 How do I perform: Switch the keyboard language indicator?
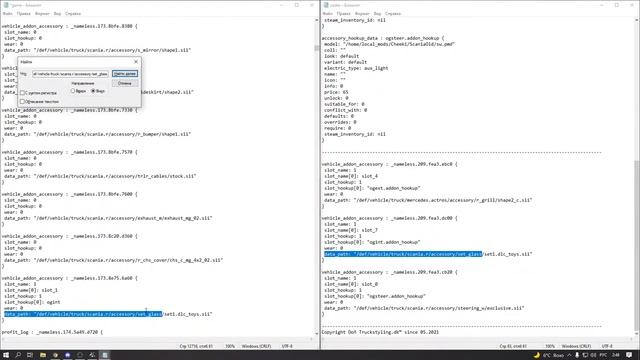click(603, 355)
